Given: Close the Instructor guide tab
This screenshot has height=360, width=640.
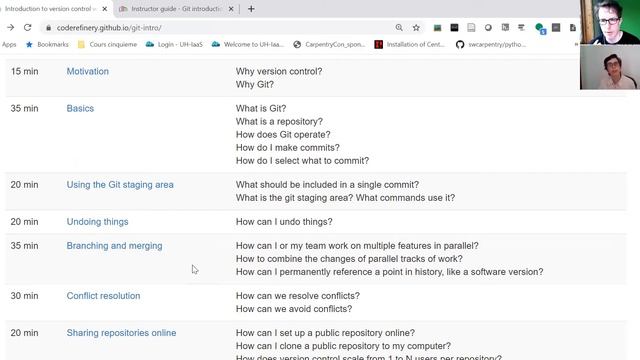Looking at the screenshot, I should click(231, 9).
